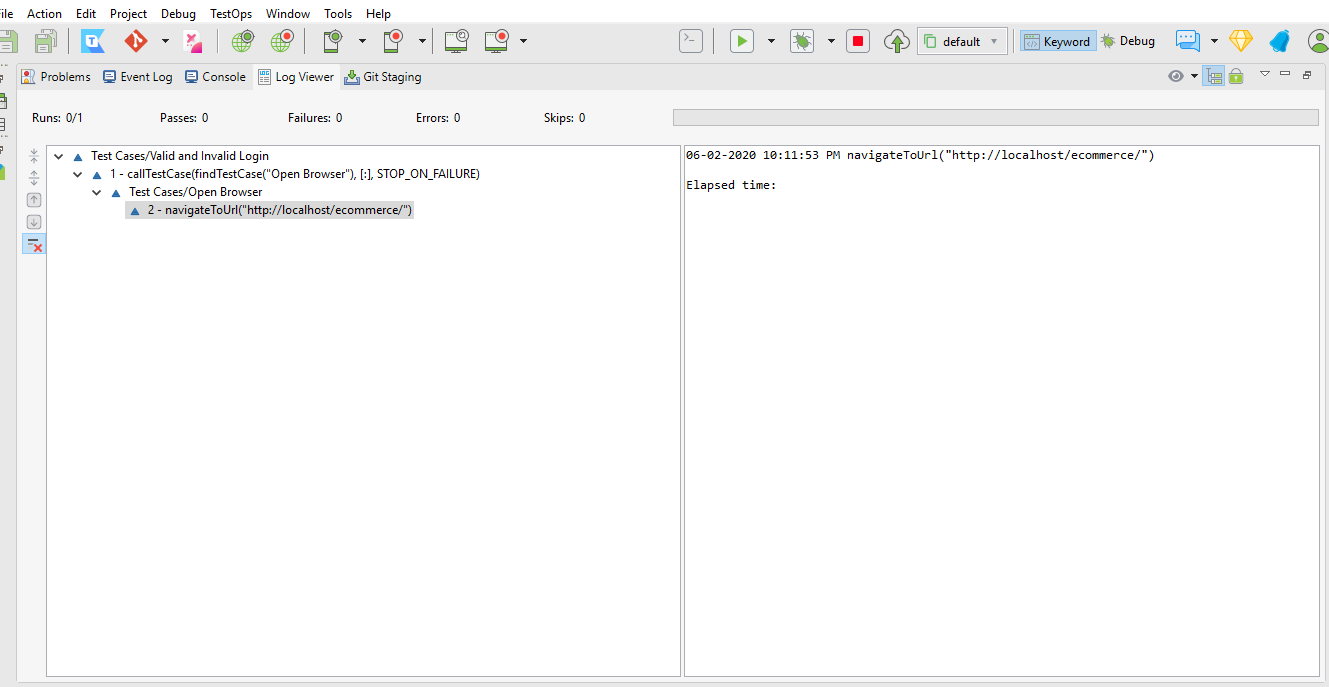Open the View Menu triangle
Image resolution: width=1329 pixels, height=687 pixels.
1264,74
